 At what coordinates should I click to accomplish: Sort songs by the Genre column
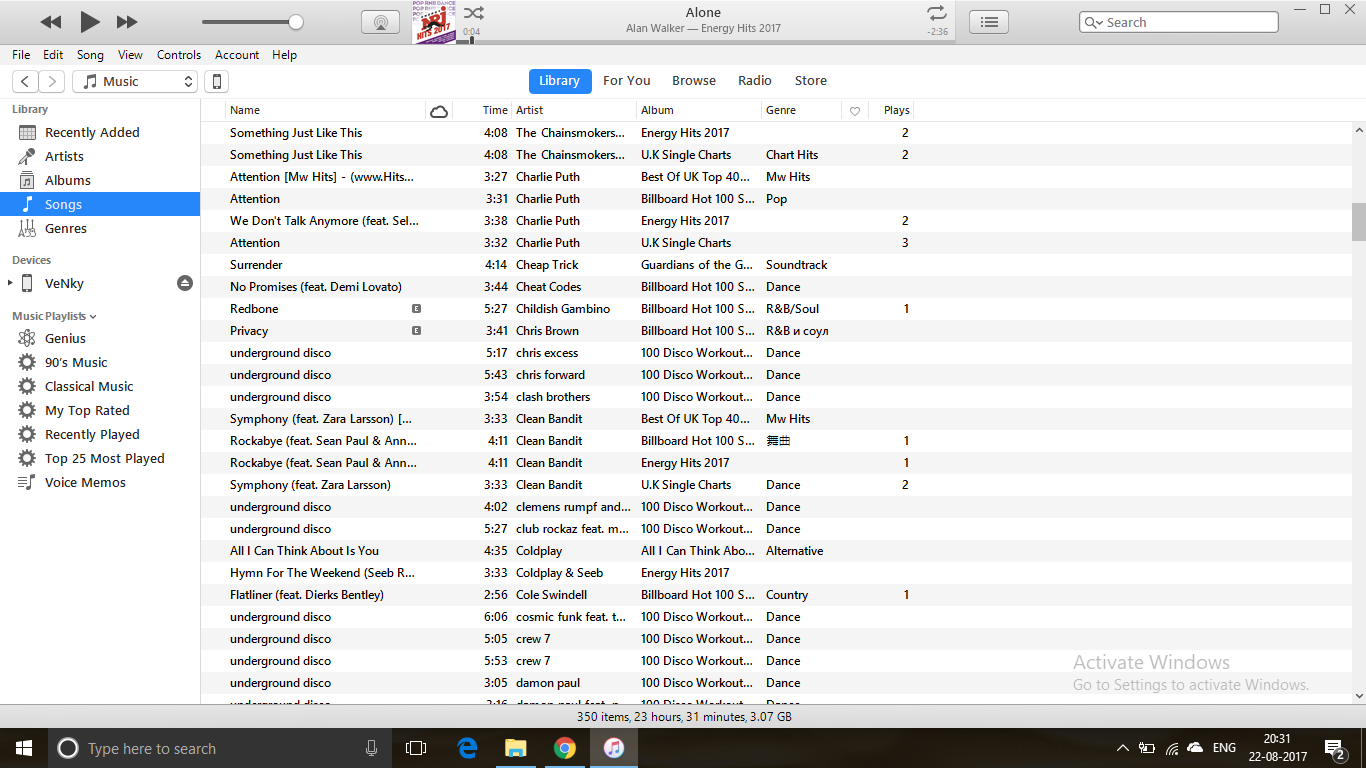(x=801, y=110)
